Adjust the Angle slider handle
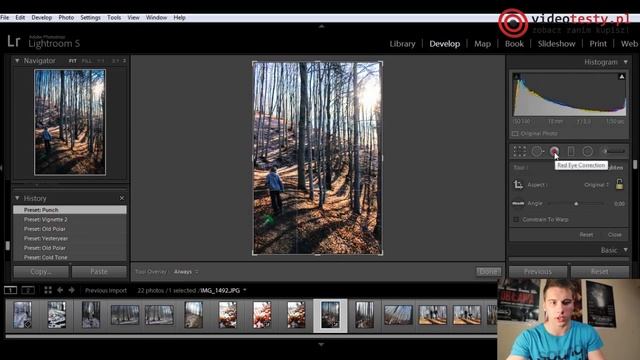640x360 pixels. coord(576,203)
